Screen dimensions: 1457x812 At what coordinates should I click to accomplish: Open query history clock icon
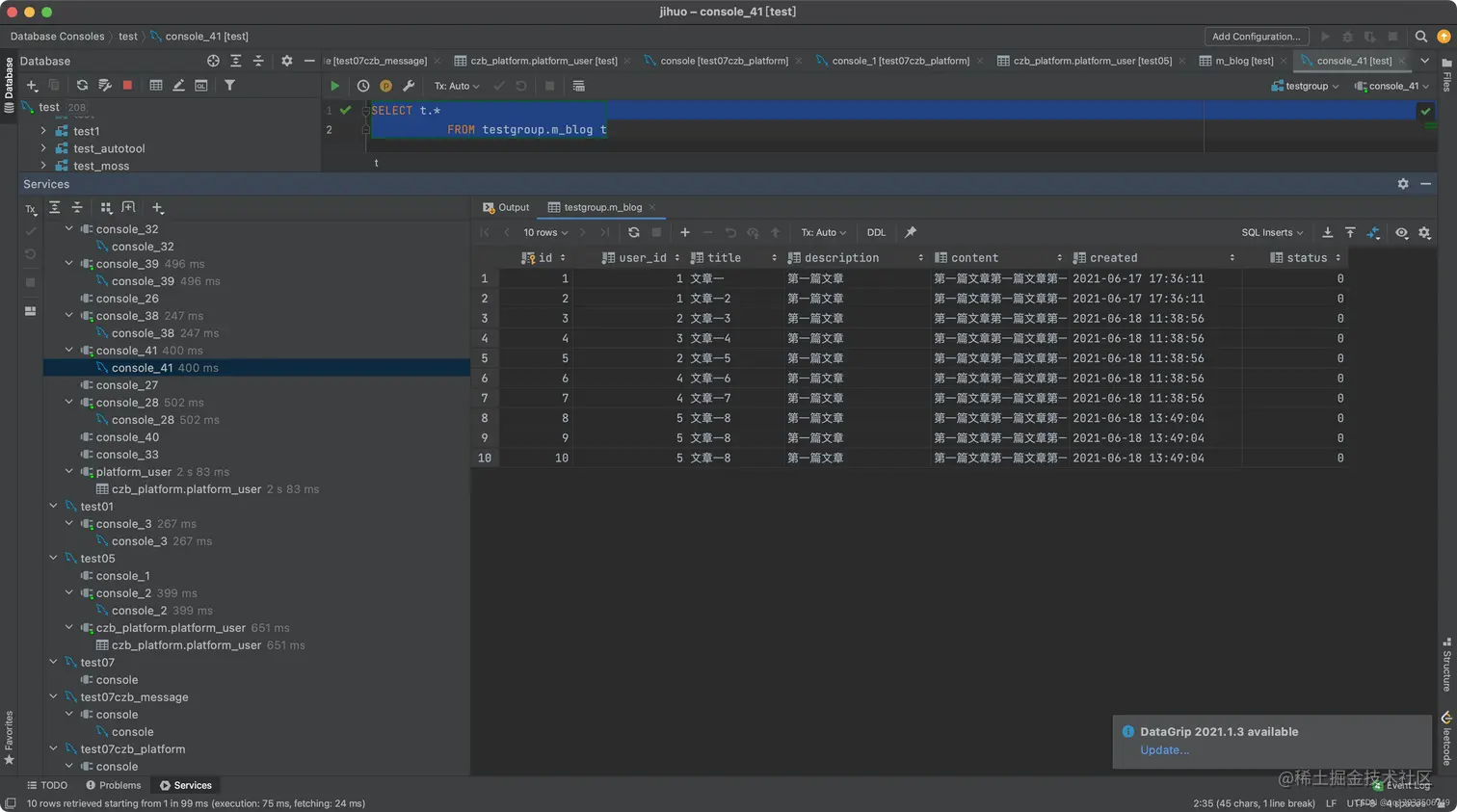pyautogui.click(x=363, y=86)
